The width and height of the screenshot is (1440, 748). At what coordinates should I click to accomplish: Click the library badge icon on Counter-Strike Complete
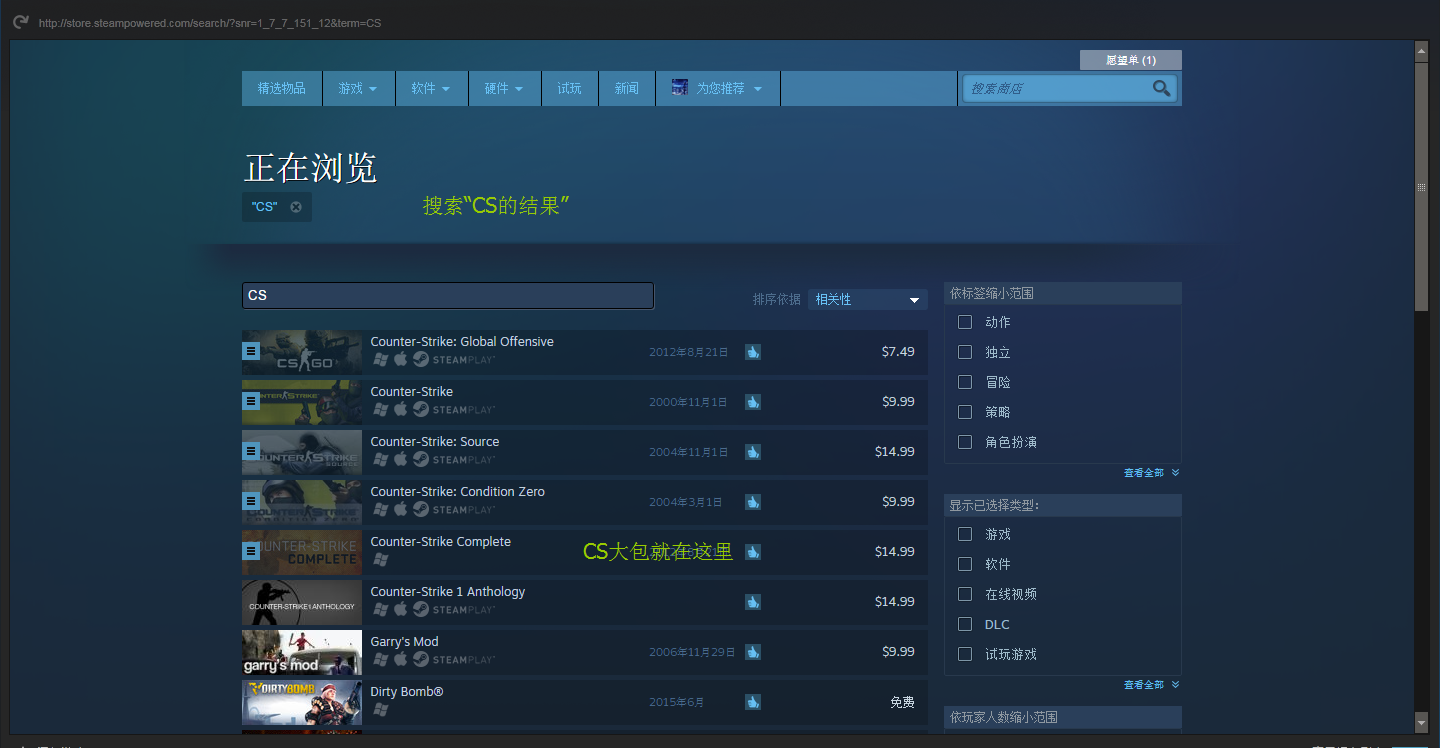click(252, 551)
